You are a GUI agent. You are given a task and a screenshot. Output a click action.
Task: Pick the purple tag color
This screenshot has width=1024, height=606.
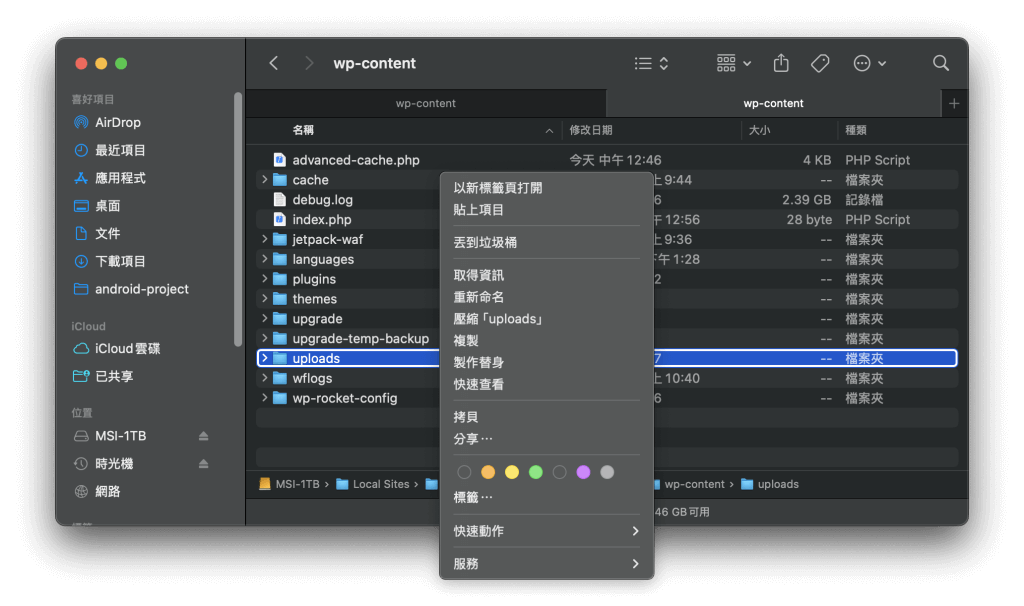pos(583,472)
